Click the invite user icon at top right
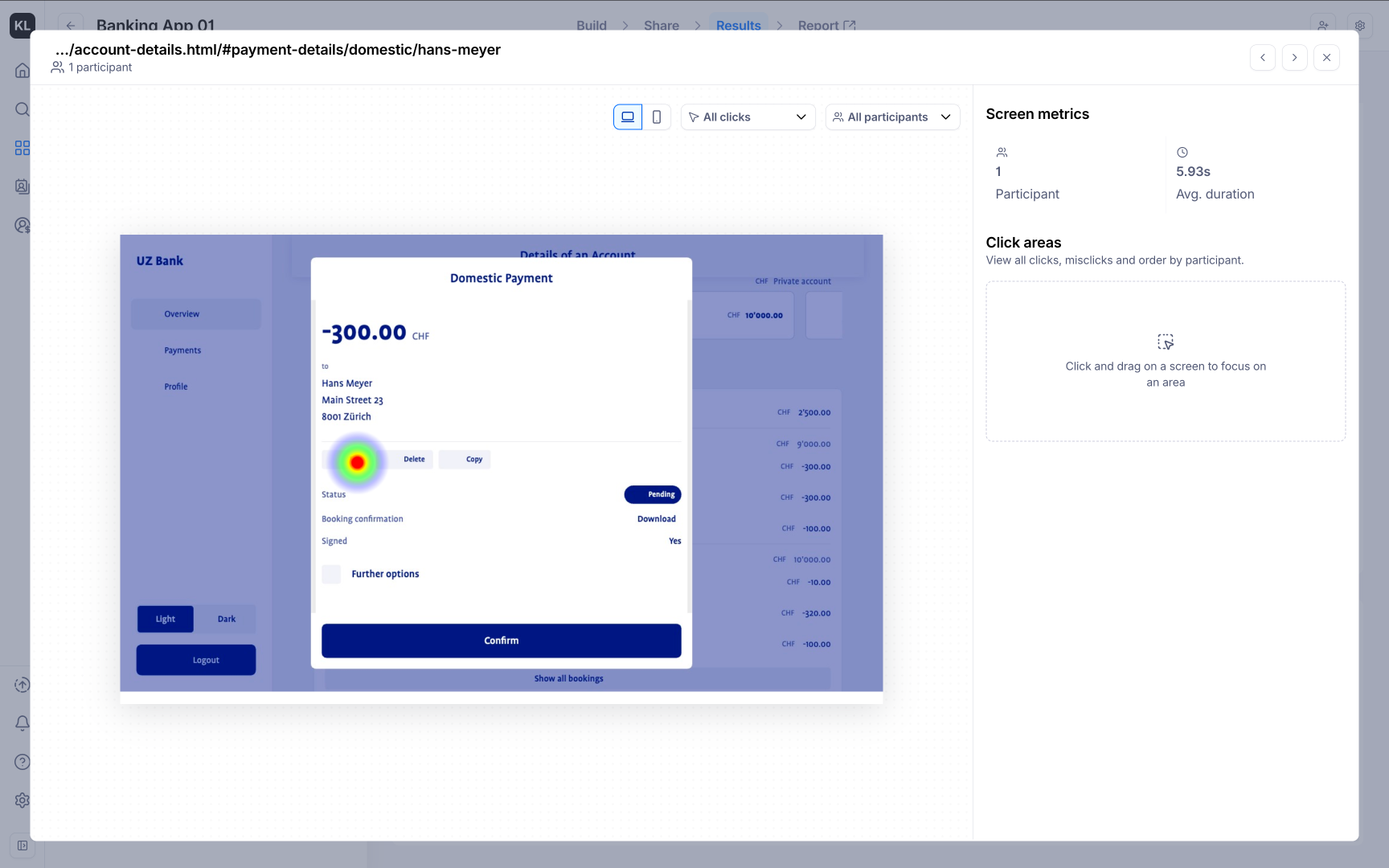Viewport: 1389px width, 868px height. [1323, 26]
